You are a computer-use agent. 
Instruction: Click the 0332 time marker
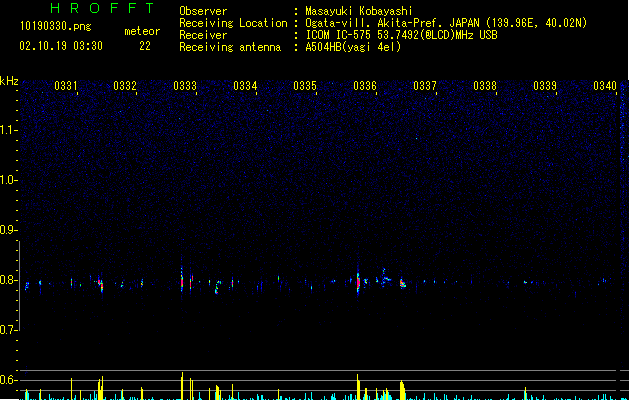pyautogui.click(x=125, y=86)
